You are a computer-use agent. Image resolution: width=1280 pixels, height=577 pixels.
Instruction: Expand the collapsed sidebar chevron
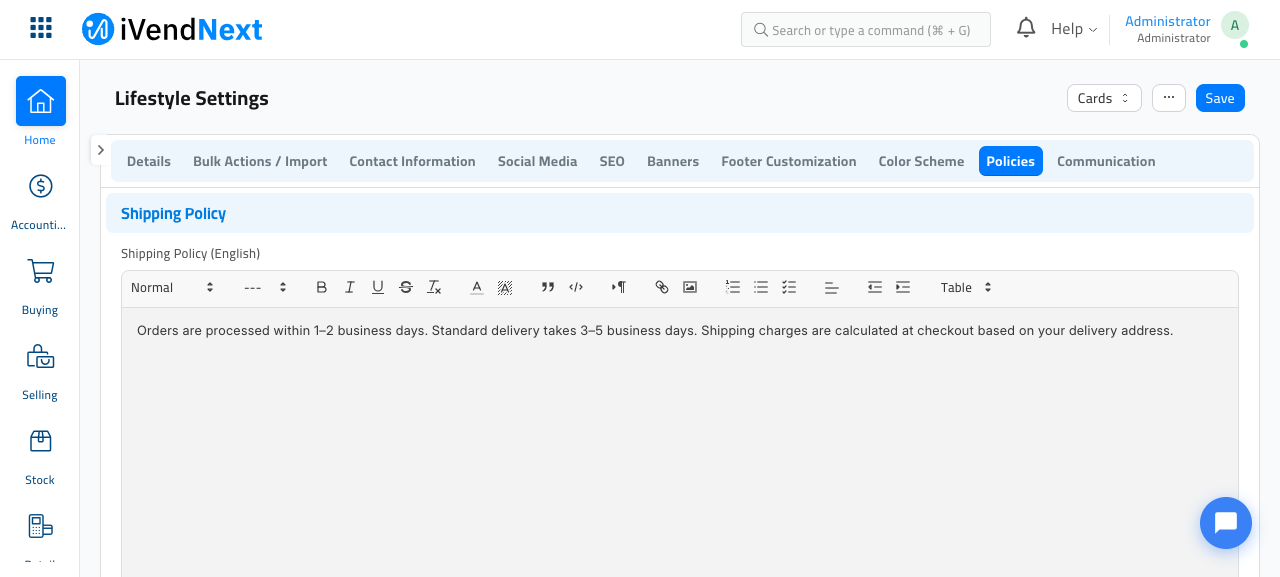click(100, 150)
